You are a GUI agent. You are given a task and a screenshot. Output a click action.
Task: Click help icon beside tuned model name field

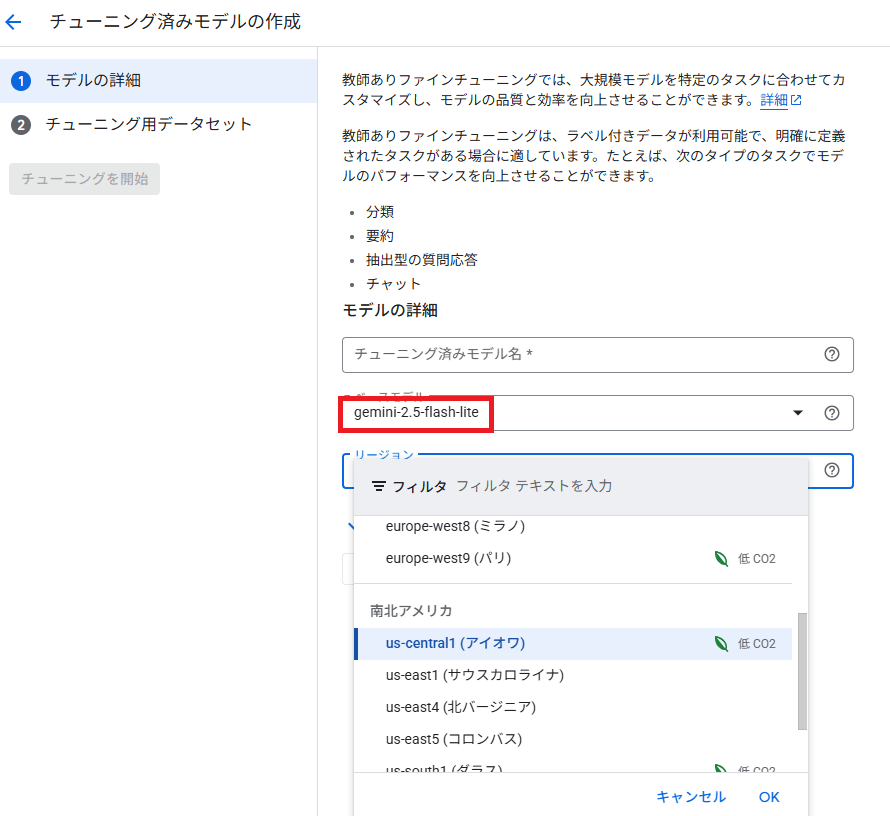click(831, 354)
